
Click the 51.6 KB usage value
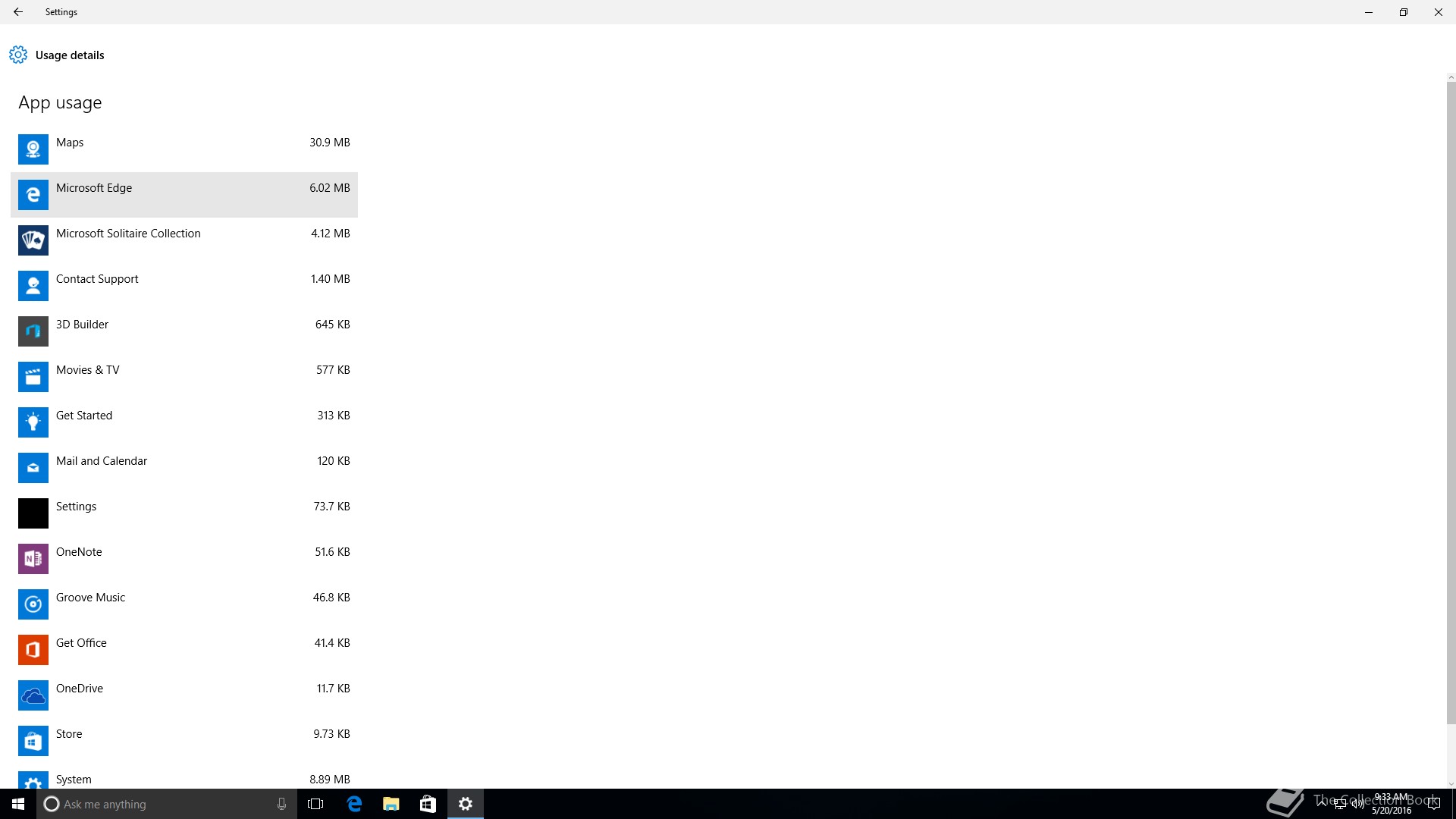pyautogui.click(x=333, y=552)
